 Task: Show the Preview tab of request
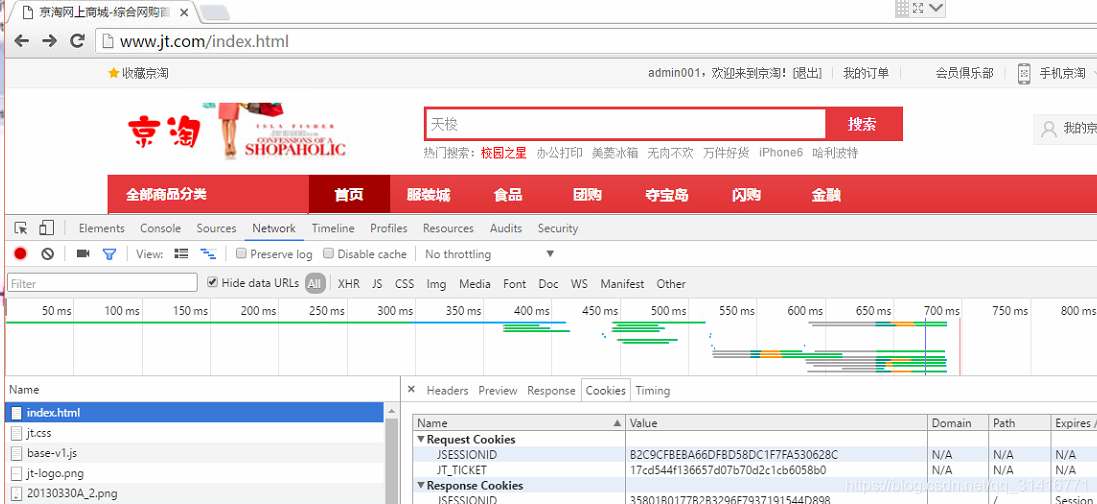(497, 391)
